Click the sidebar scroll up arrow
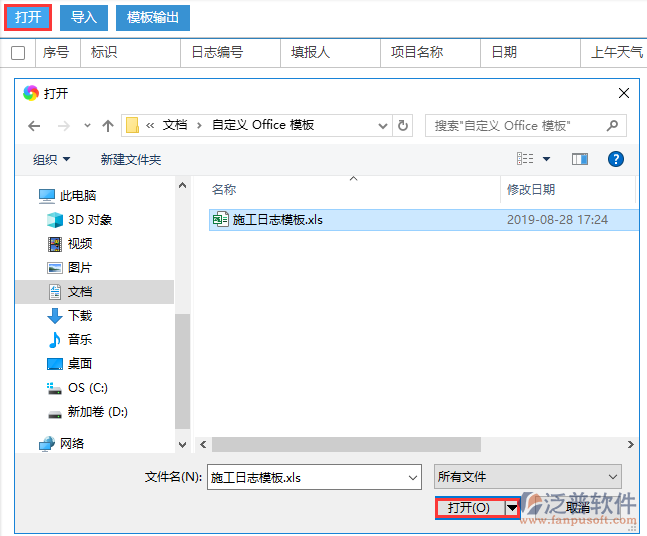 point(182,185)
